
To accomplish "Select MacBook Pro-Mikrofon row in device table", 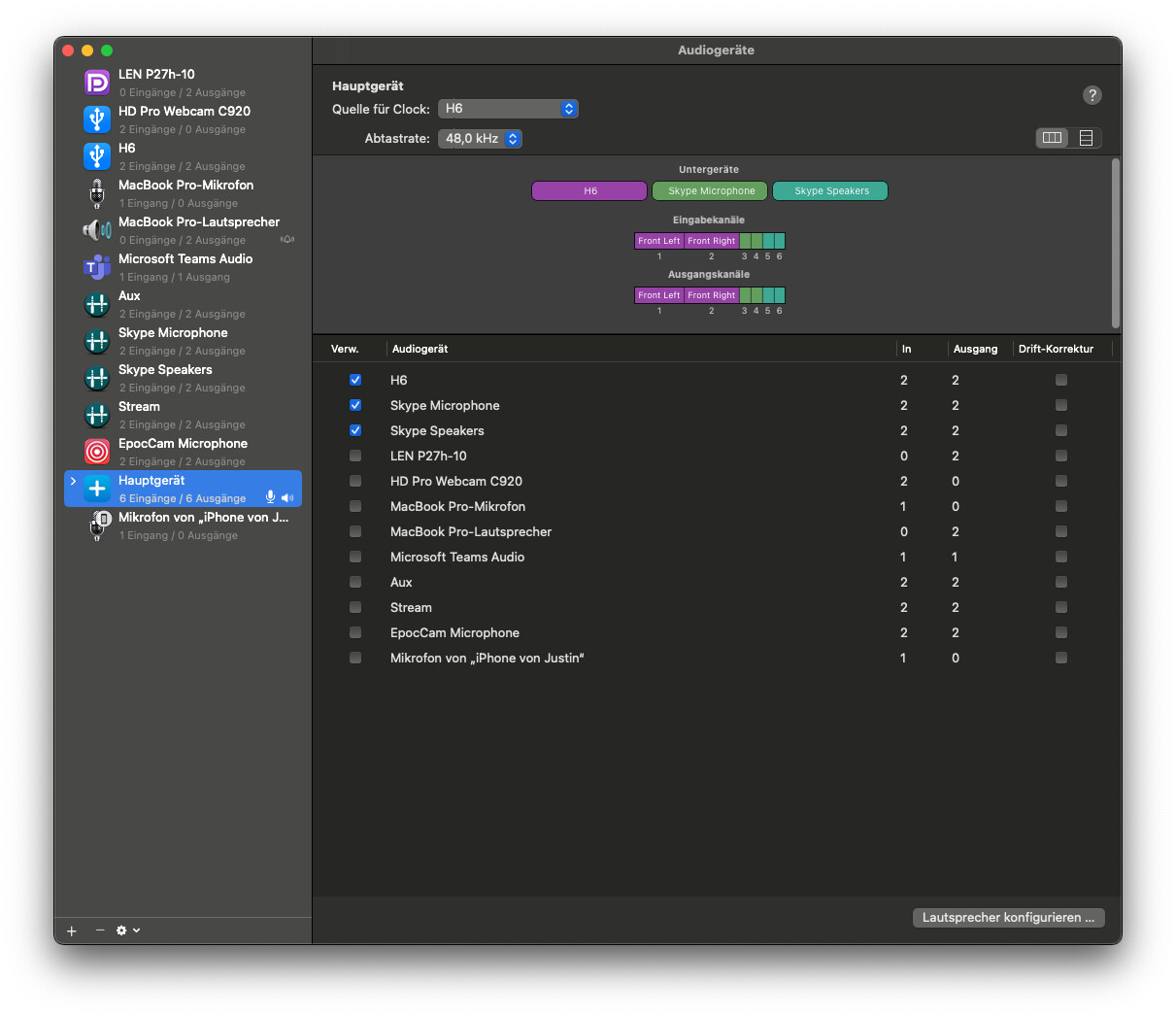I will pos(717,506).
